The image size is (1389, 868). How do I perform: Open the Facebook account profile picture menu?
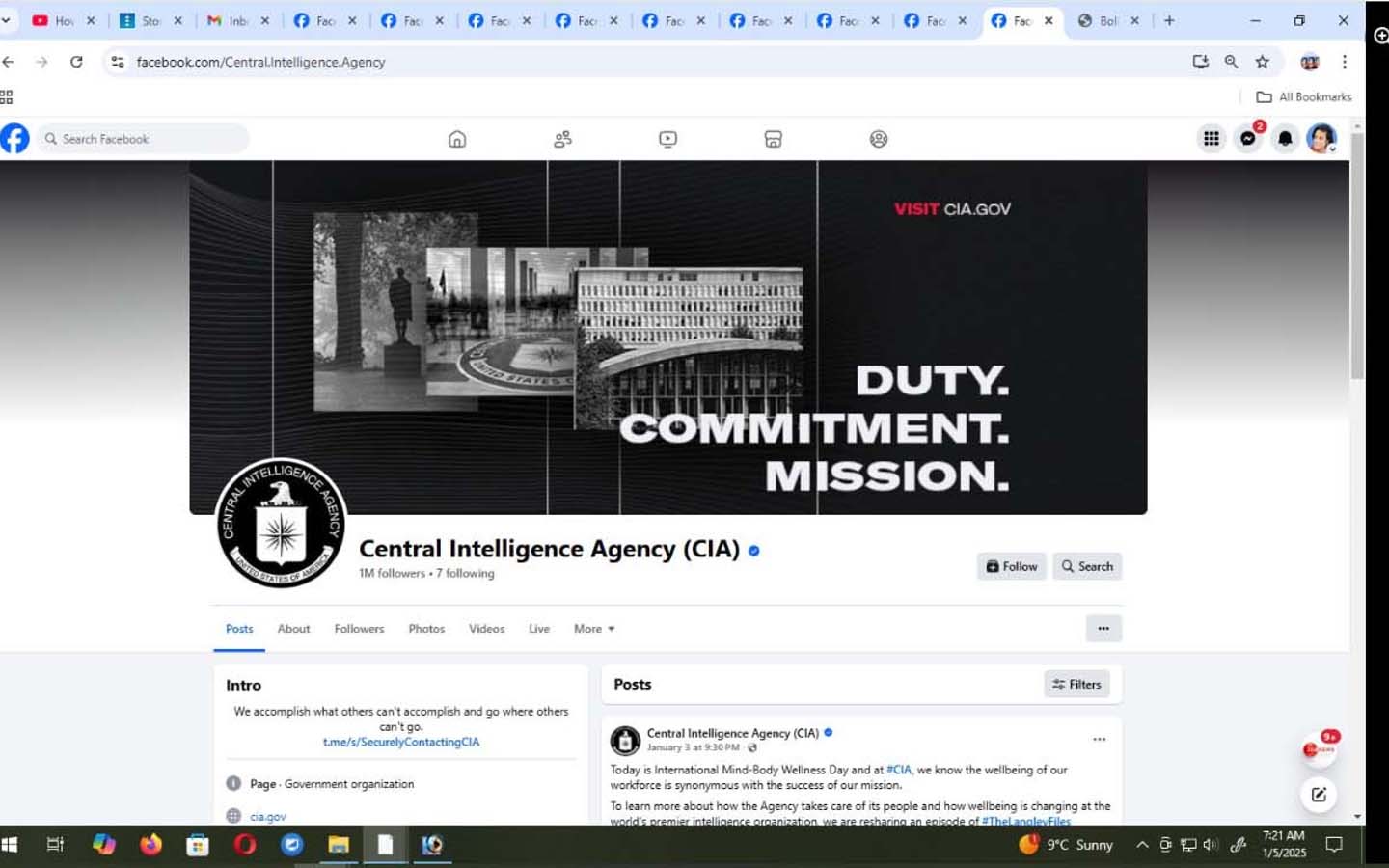coord(1321,139)
